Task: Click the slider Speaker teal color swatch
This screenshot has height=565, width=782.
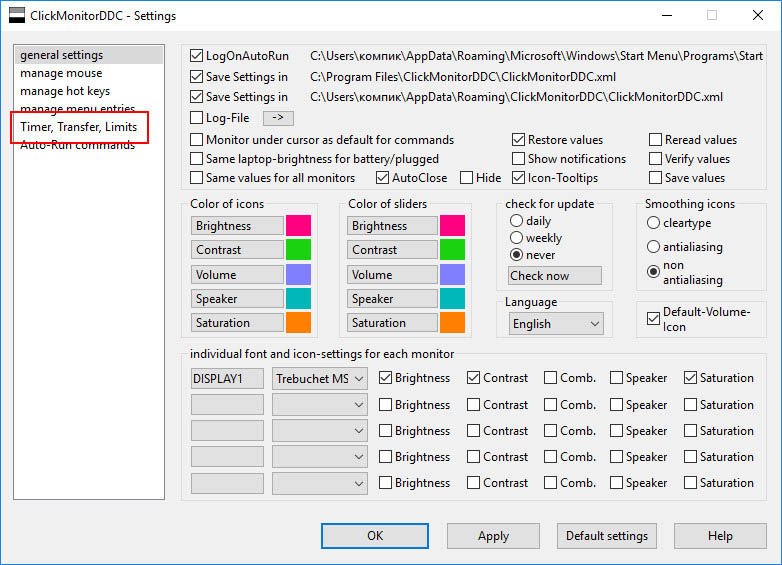Action: [x=452, y=299]
